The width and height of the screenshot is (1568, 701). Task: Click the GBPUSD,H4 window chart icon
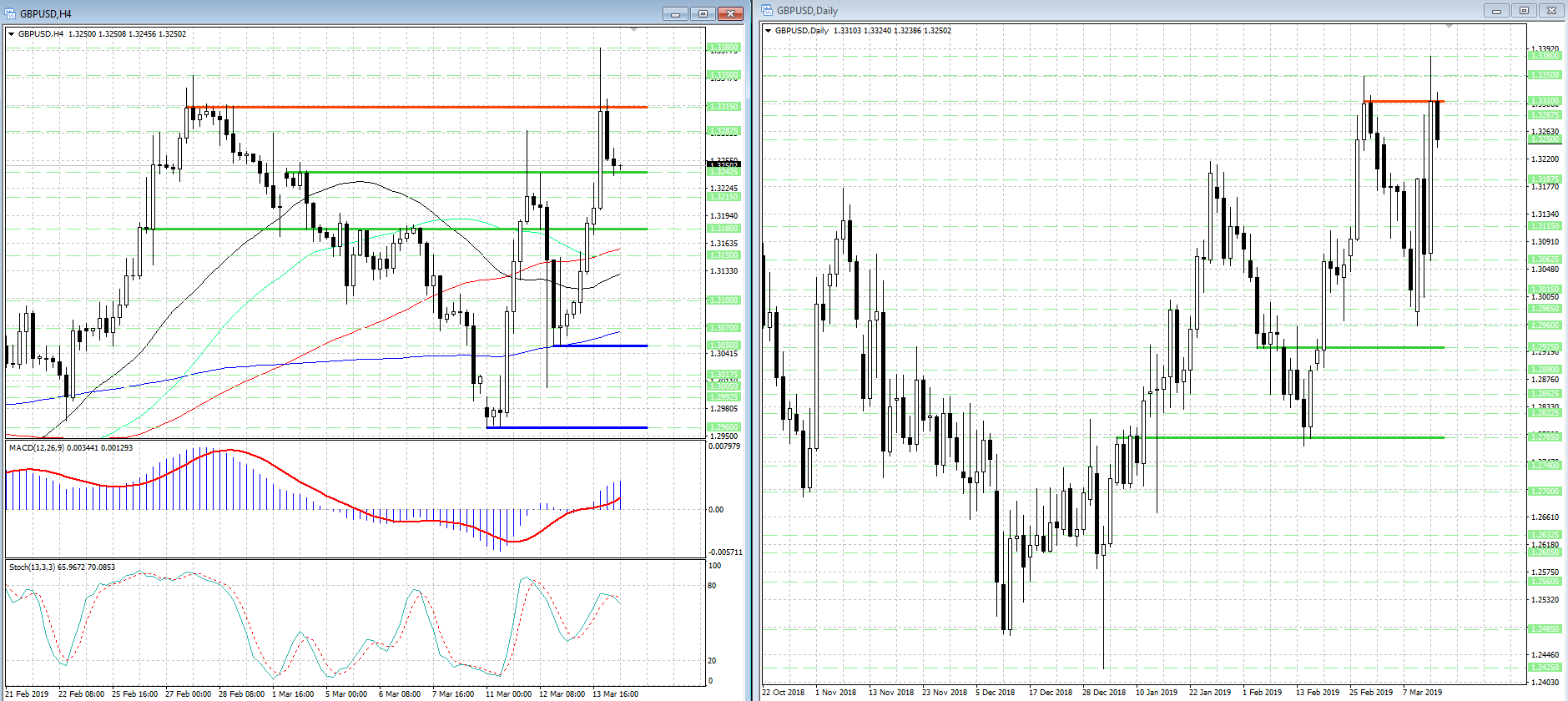coord(10,13)
